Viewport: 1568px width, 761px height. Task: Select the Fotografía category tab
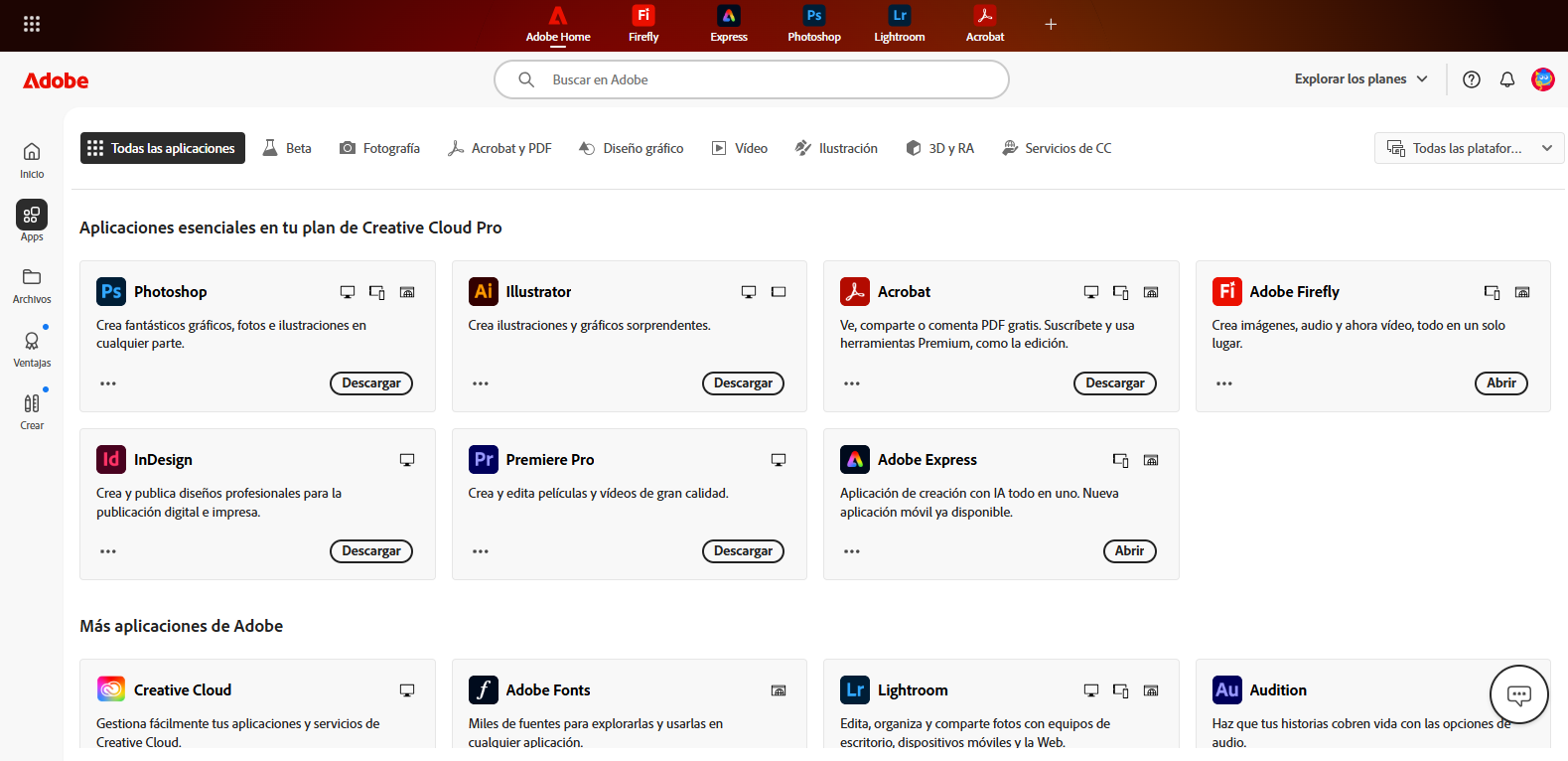pyautogui.click(x=379, y=148)
